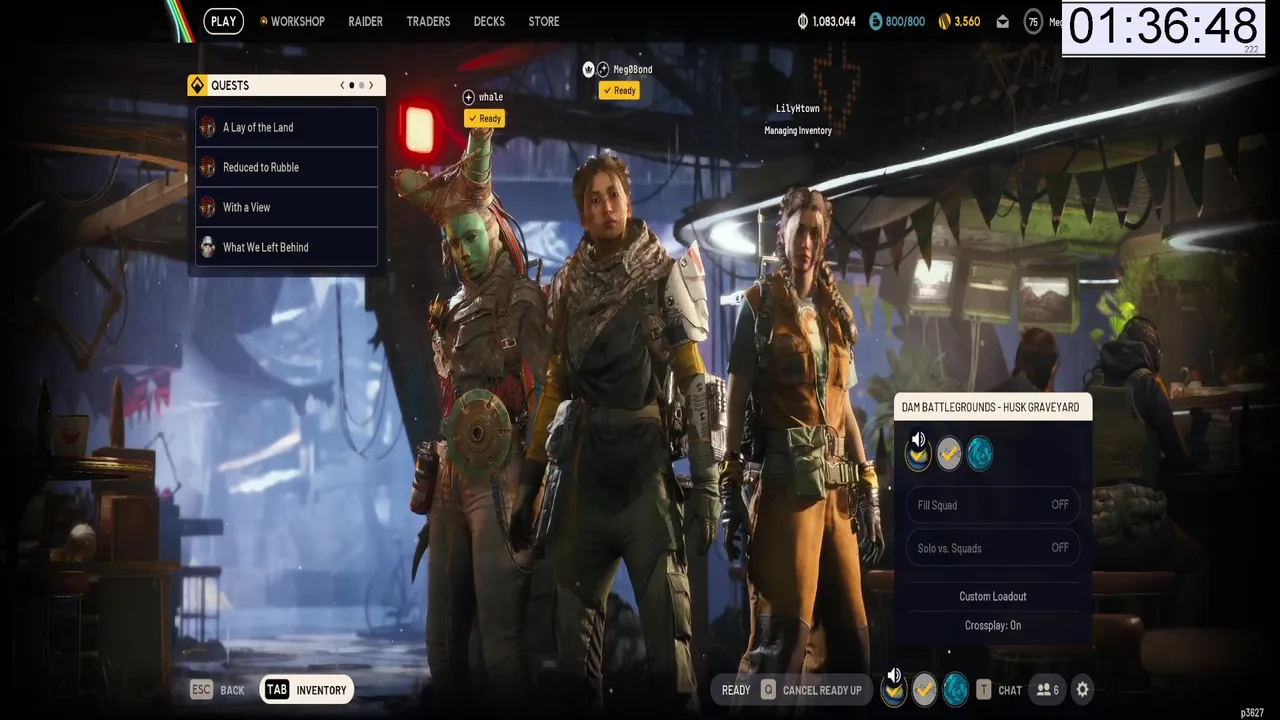Open the A Lay of the Land quest
1280x720 pixels.
coord(287,127)
